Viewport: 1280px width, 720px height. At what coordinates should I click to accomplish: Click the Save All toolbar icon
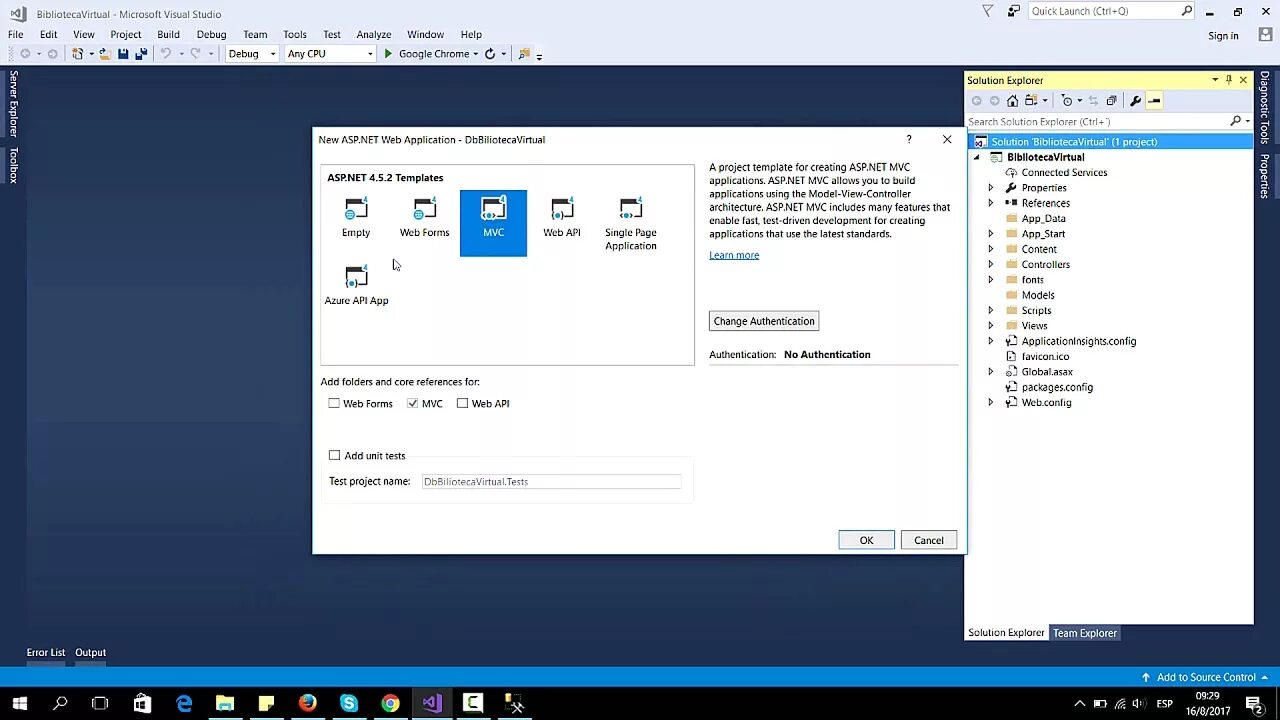140,54
